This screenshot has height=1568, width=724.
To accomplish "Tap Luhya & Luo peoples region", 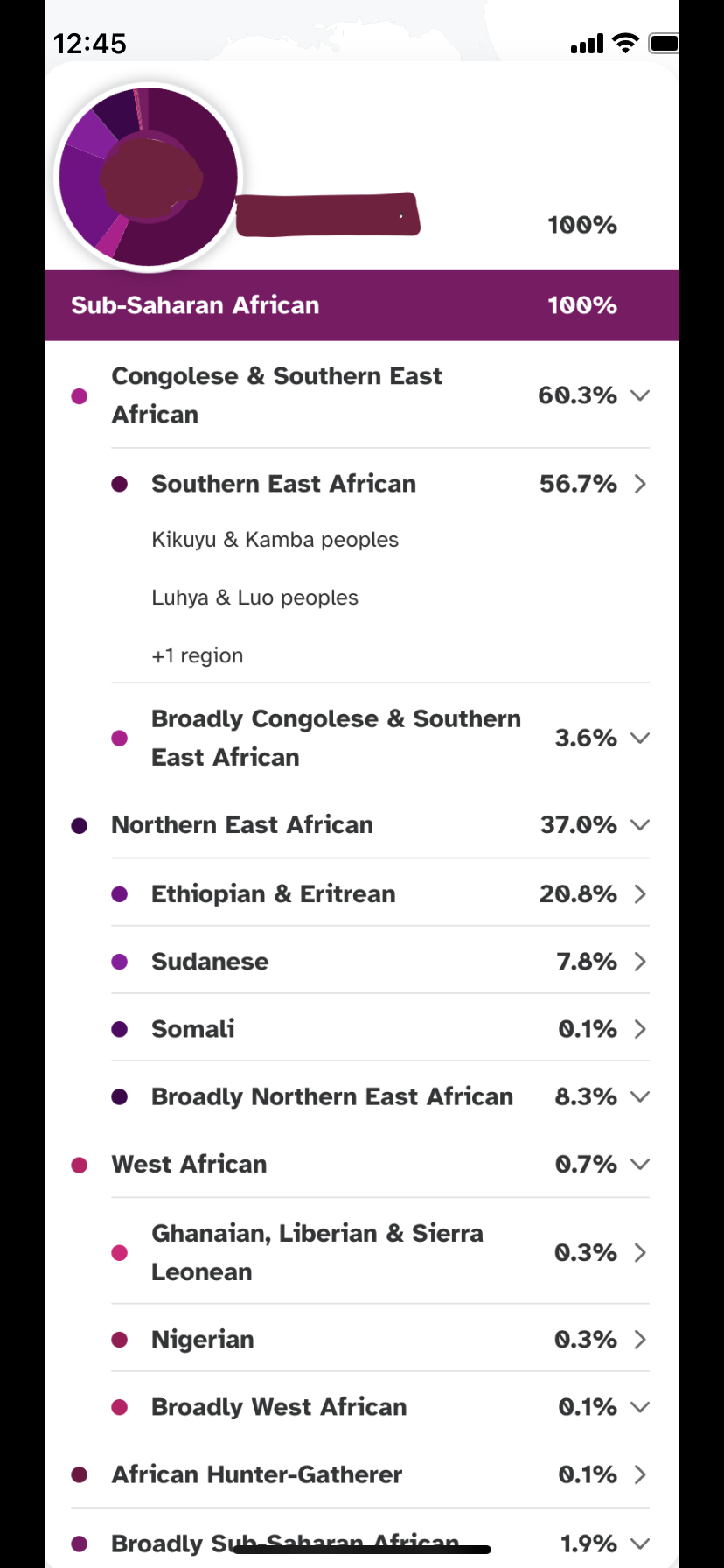I will (x=254, y=598).
